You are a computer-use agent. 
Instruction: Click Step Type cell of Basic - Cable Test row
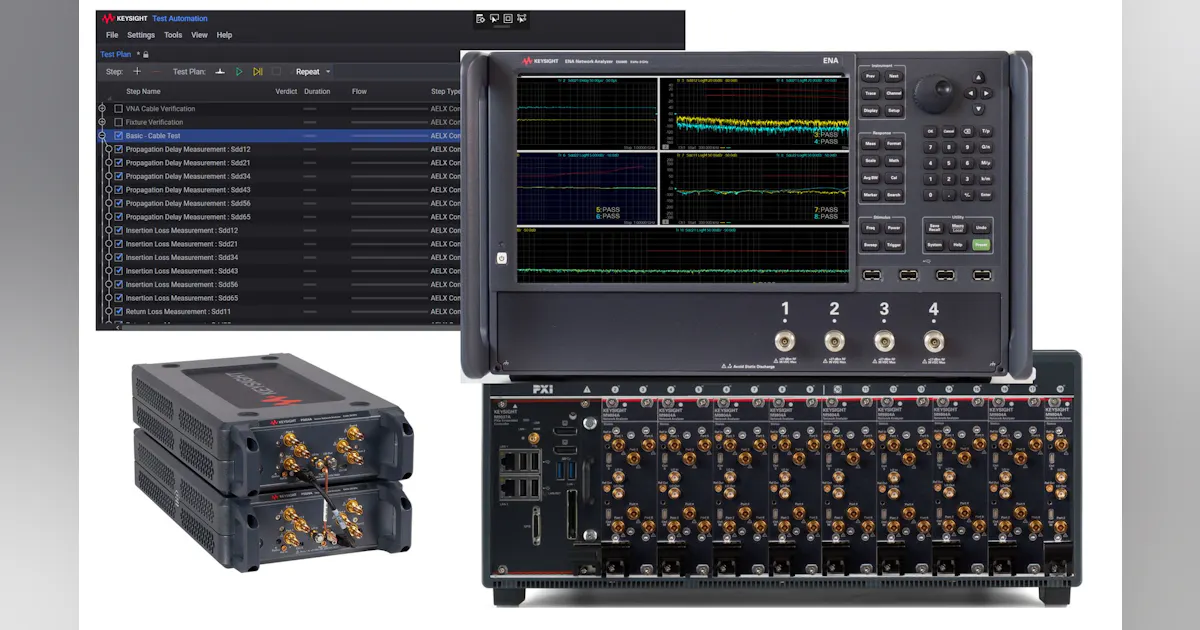click(446, 136)
